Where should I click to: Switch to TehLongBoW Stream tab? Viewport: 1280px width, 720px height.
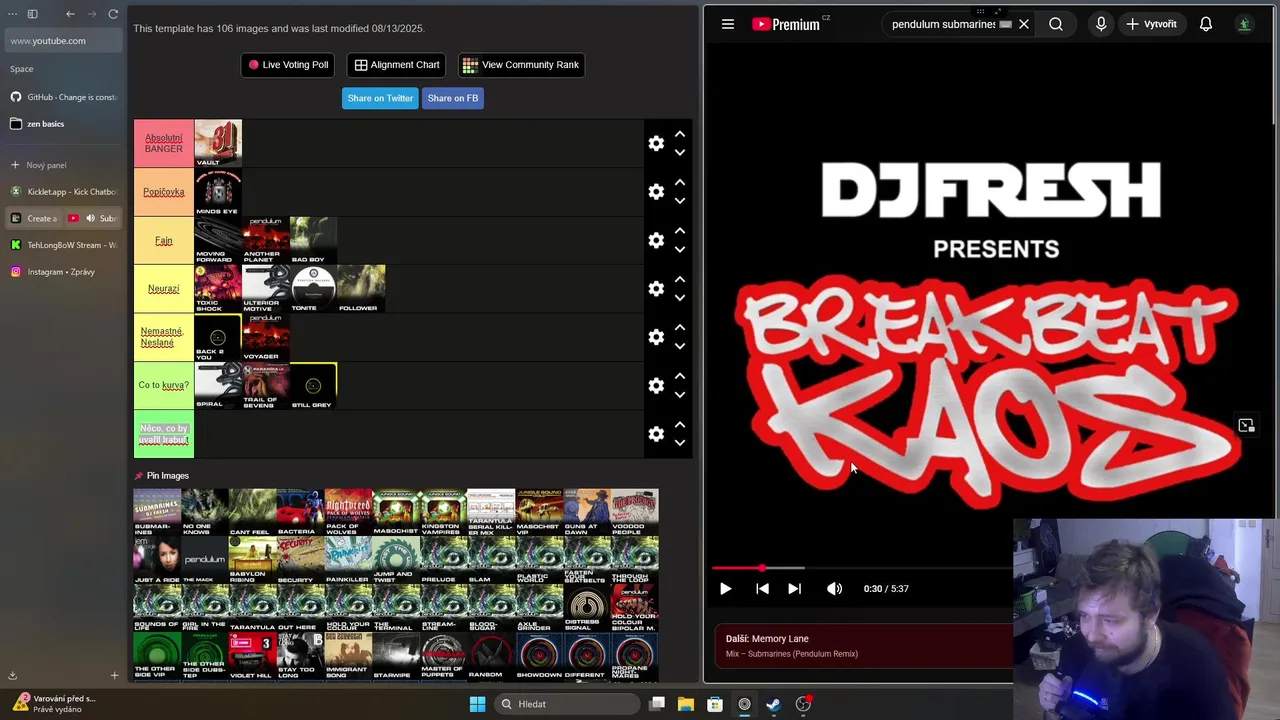click(x=64, y=245)
